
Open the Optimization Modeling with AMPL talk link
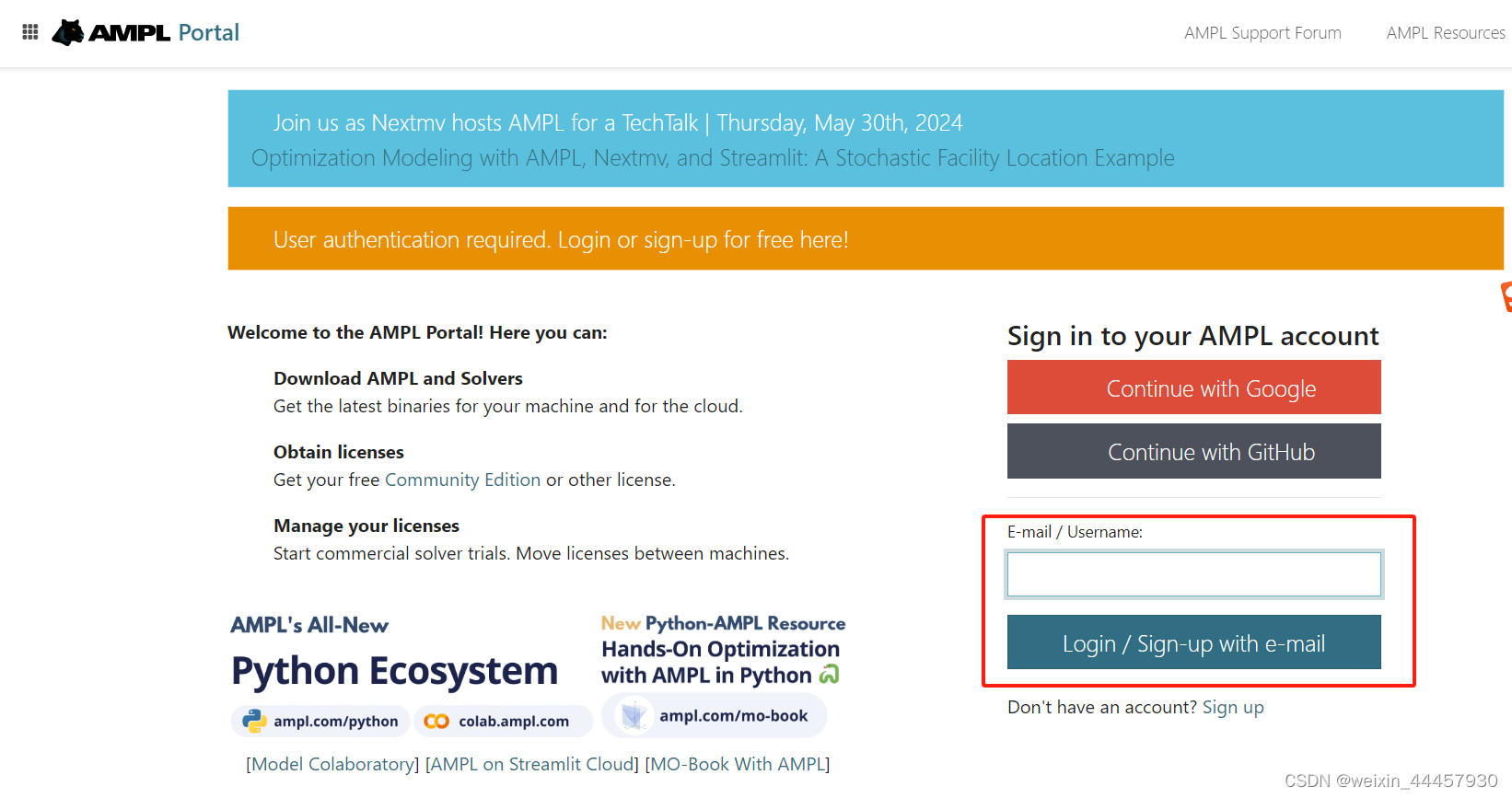(713, 158)
